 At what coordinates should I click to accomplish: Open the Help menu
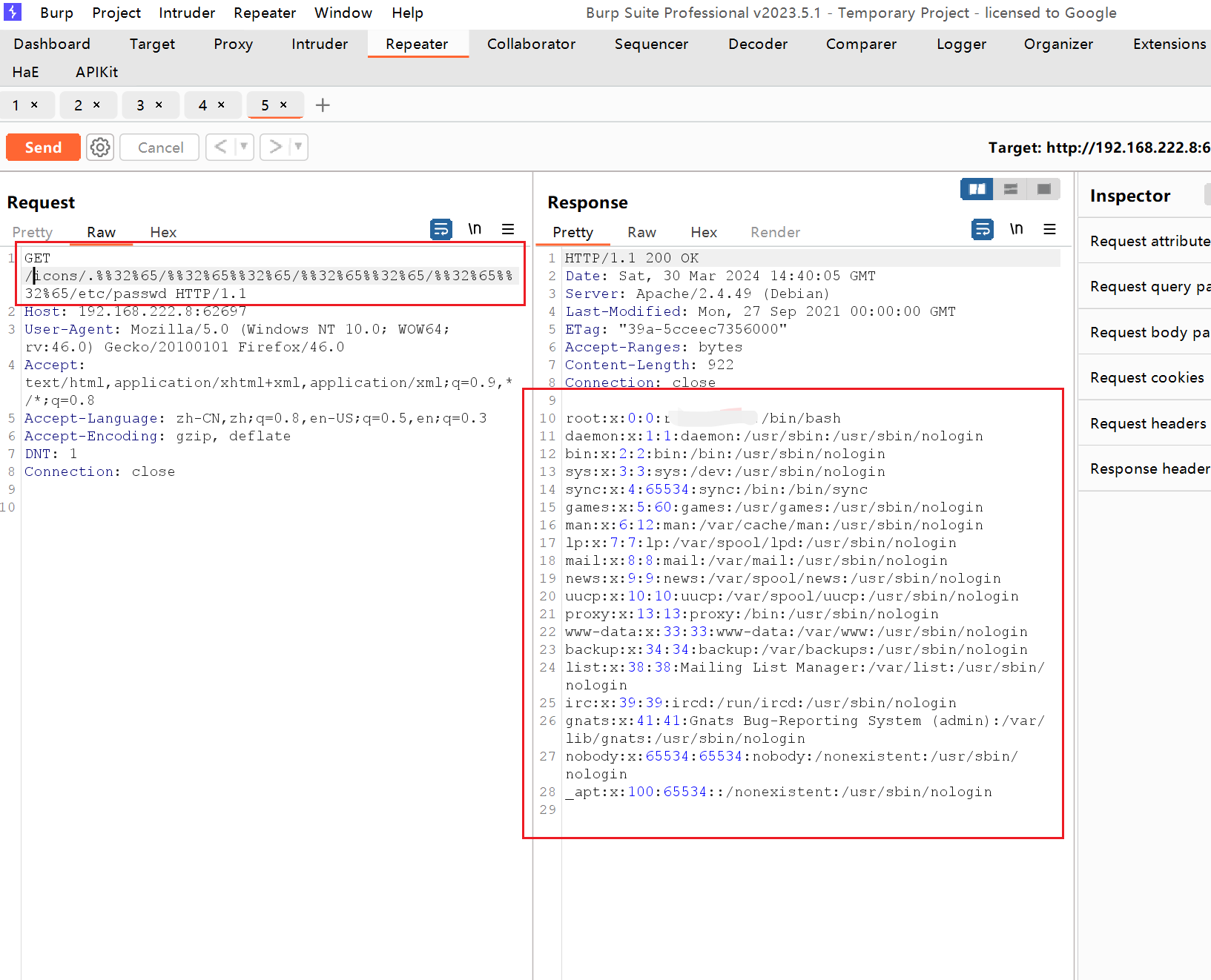click(x=408, y=13)
